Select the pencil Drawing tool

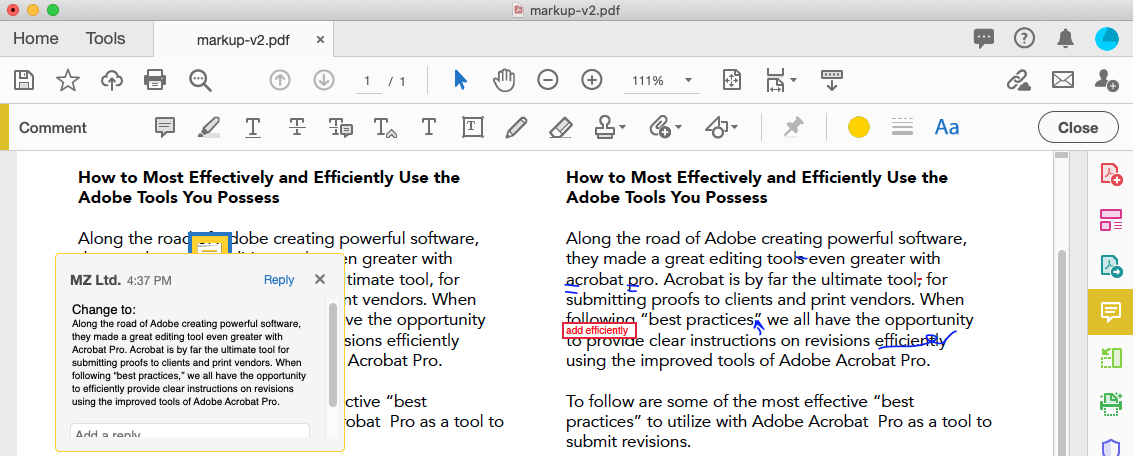pyautogui.click(x=516, y=128)
